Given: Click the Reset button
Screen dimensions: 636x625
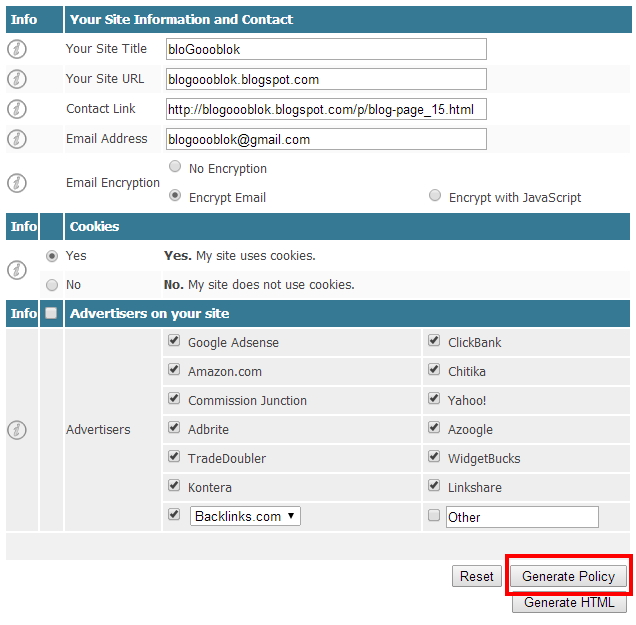Looking at the screenshot, I should (477, 576).
